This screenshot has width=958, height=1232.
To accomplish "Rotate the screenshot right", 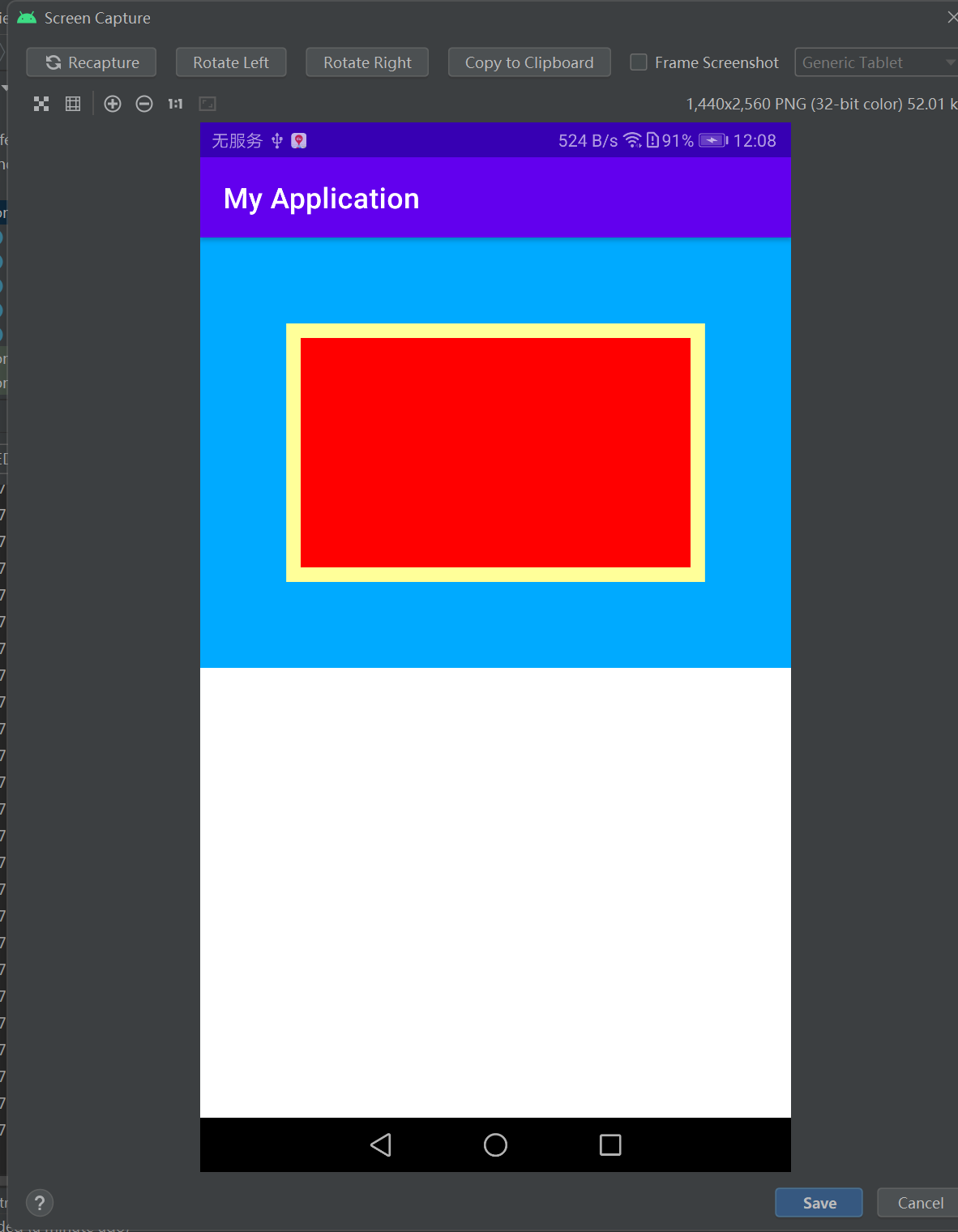I will click(x=367, y=62).
